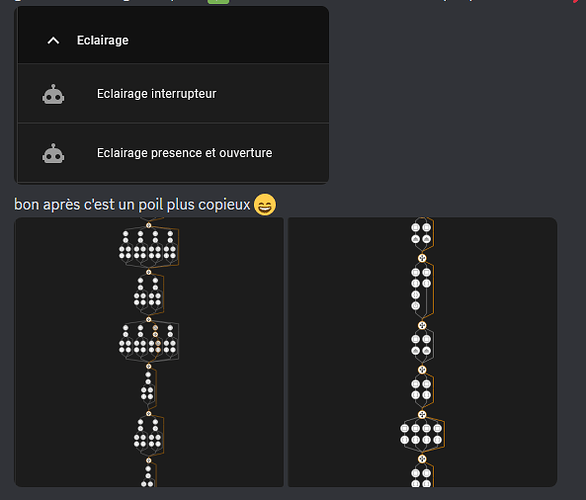
Task: Open the Eclairage interrupteur automation entry
Action: 173,93
